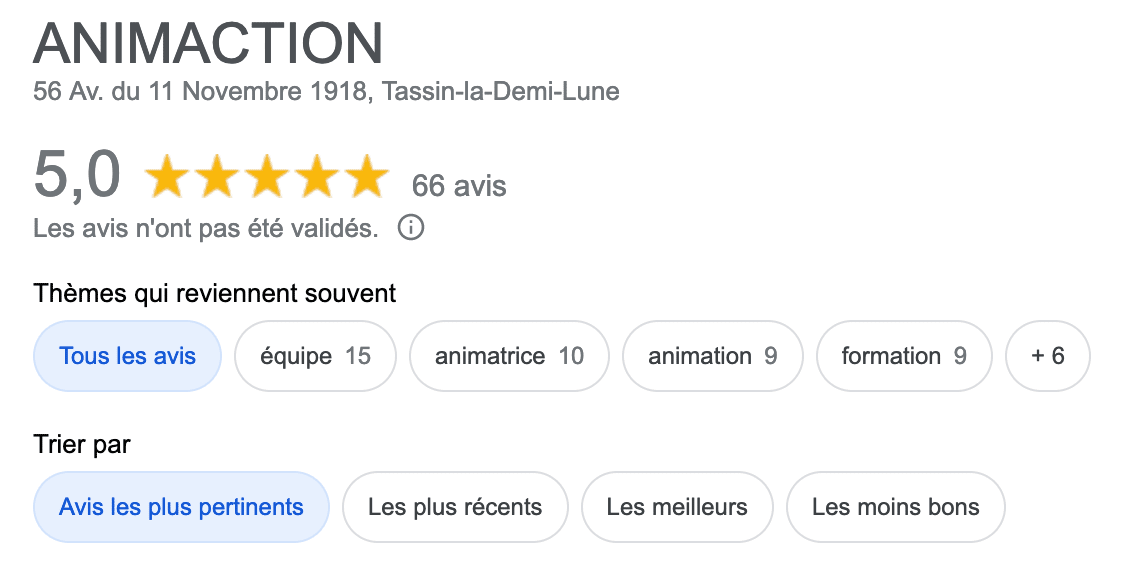Click the Tassin-la-Demi-Lune address line
1140x574 pixels.
[326, 92]
